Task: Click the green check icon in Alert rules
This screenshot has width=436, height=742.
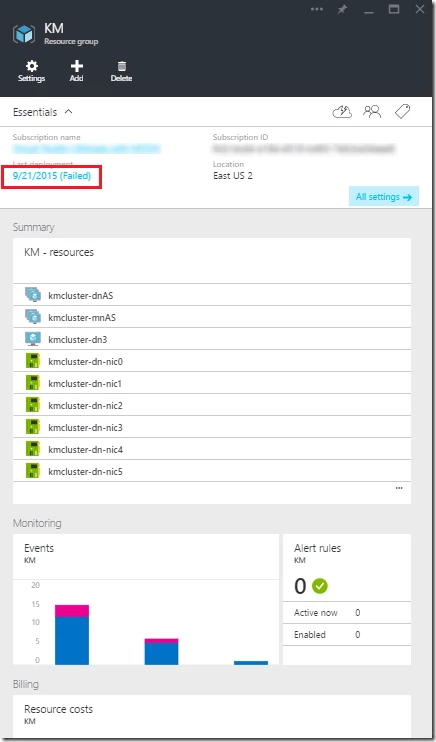Action: pyautogui.click(x=320, y=586)
